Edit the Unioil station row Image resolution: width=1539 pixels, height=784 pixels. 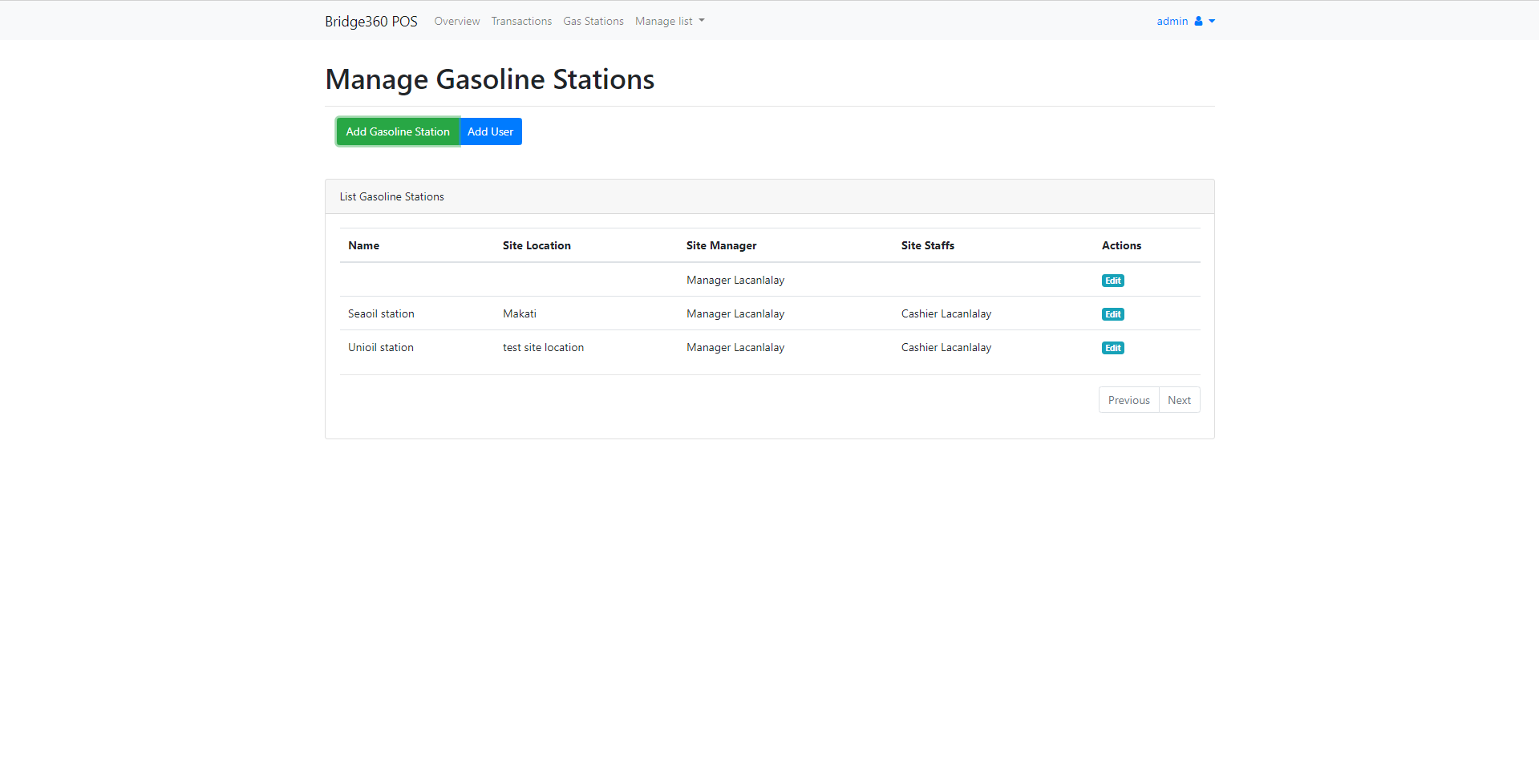[1113, 348]
